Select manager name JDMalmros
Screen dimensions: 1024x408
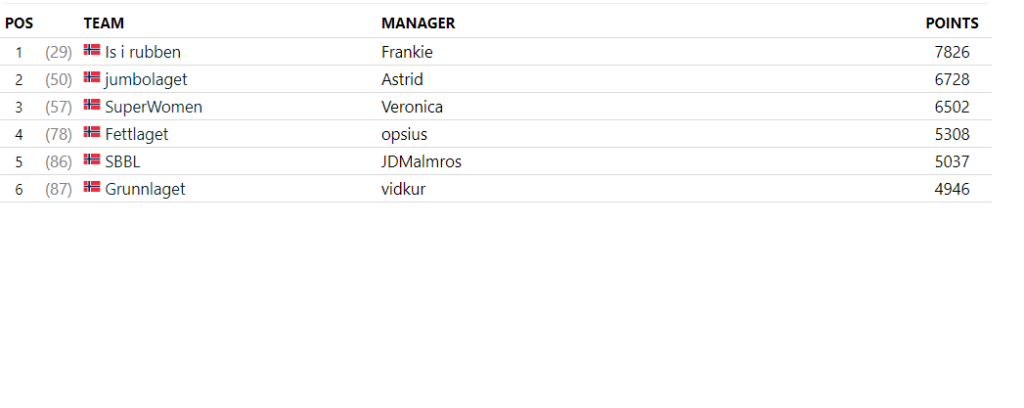[421, 162]
